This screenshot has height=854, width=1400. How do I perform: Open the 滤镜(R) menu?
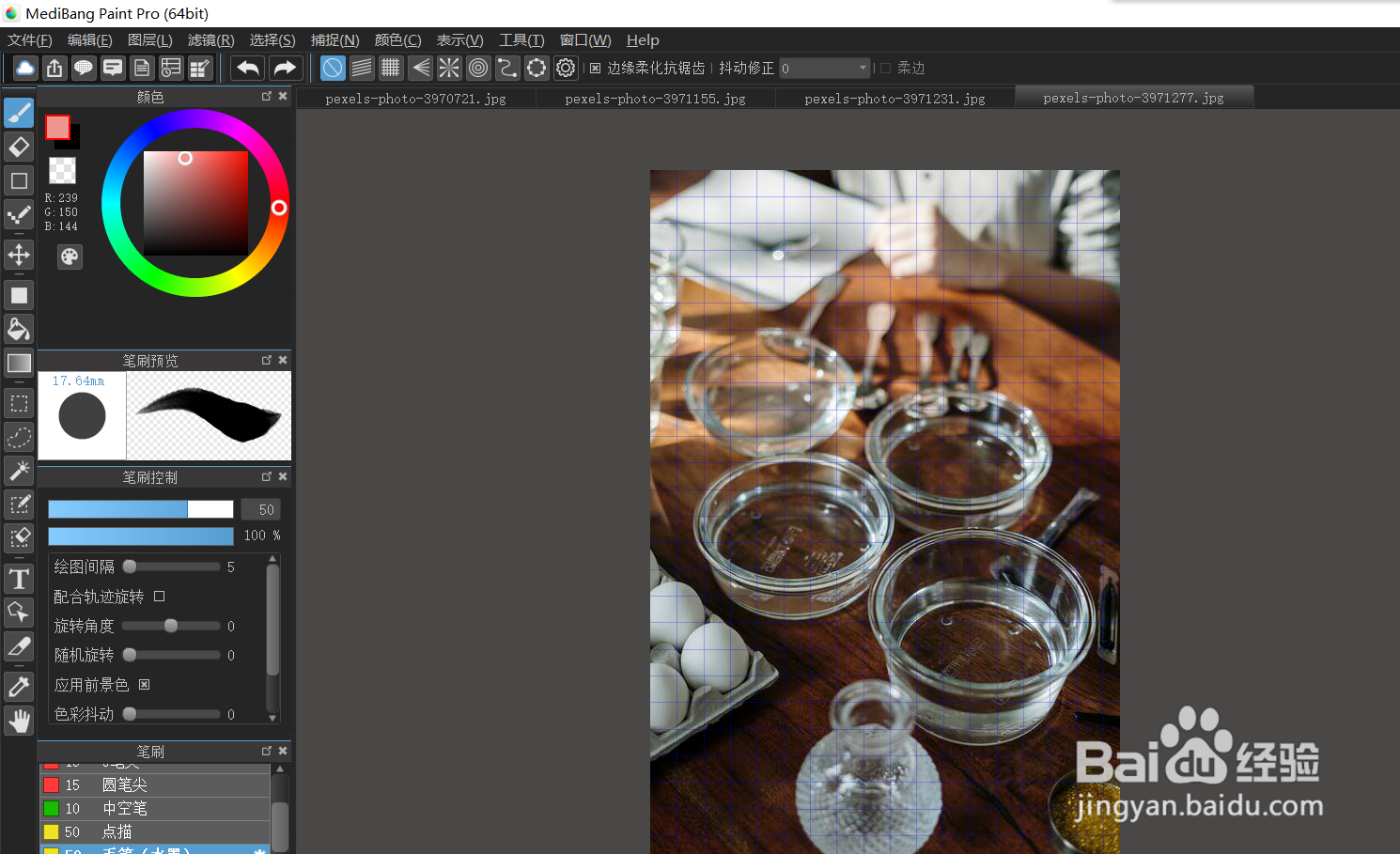pyautogui.click(x=211, y=40)
